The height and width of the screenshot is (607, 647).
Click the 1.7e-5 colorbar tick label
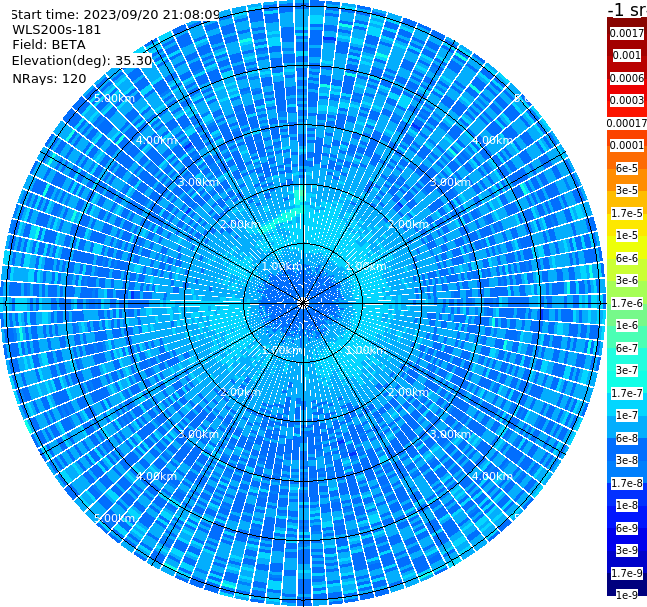coord(627,213)
